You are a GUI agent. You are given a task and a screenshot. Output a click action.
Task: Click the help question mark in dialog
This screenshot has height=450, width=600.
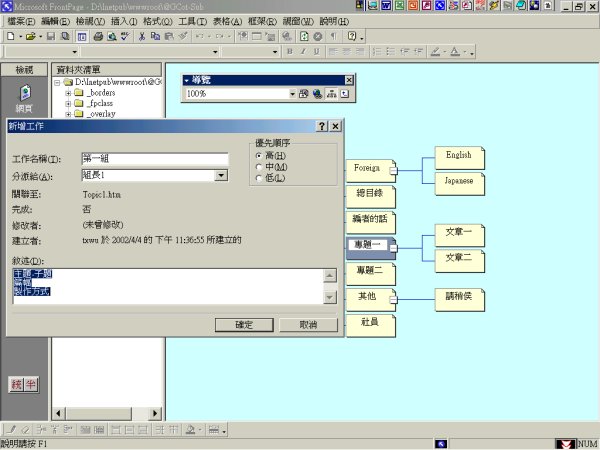pos(321,127)
